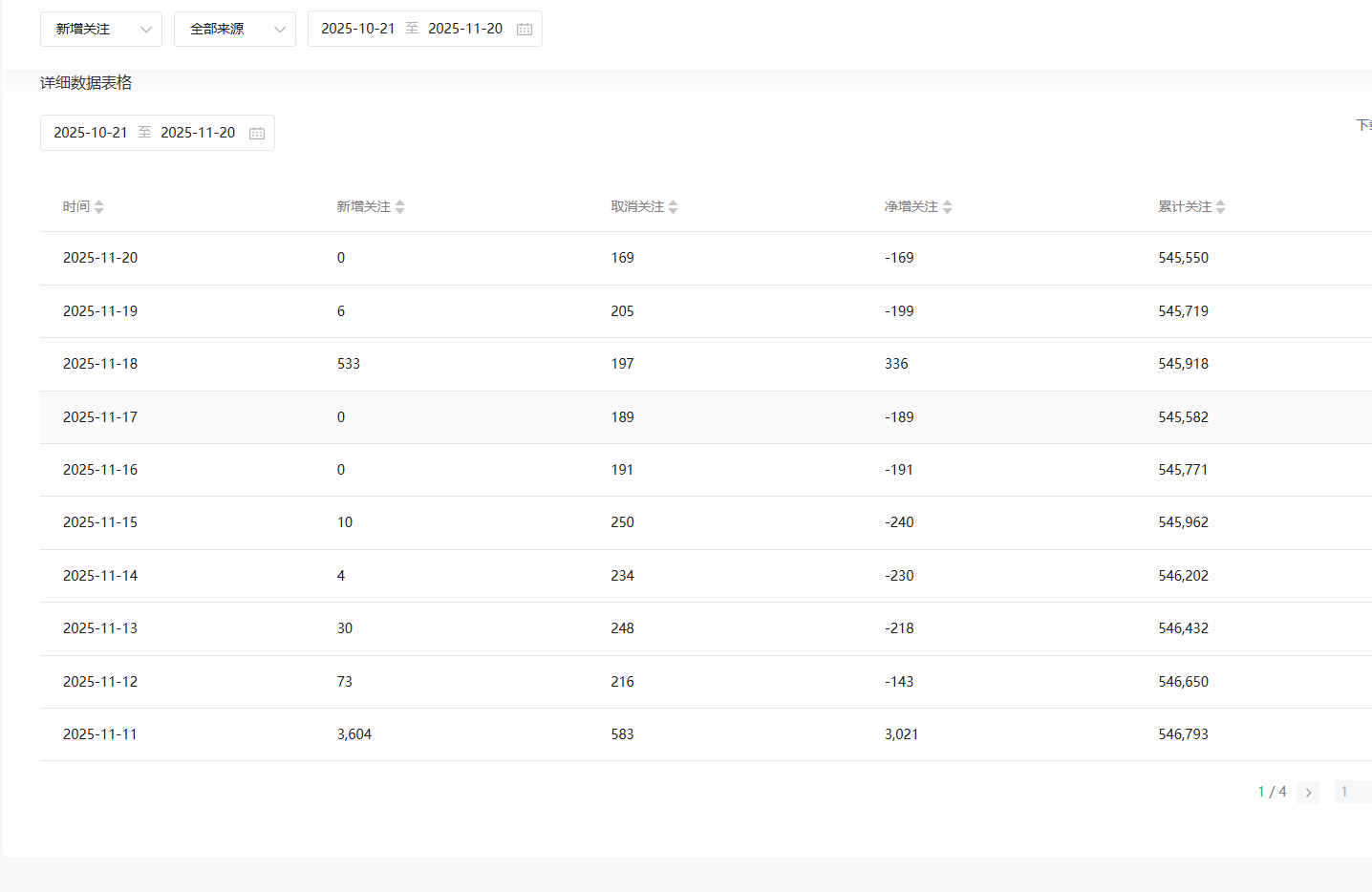Image resolution: width=1372 pixels, height=892 pixels.
Task: Open the 全部来源 source dropdown
Action: point(235,30)
